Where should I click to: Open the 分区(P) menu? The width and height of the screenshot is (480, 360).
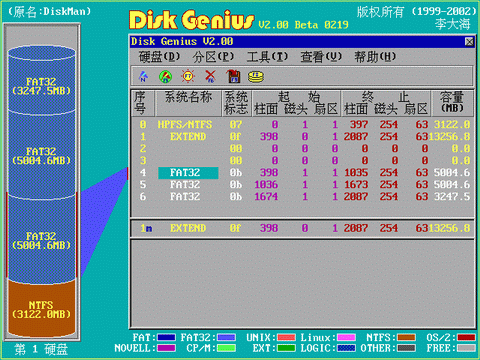coord(213,57)
